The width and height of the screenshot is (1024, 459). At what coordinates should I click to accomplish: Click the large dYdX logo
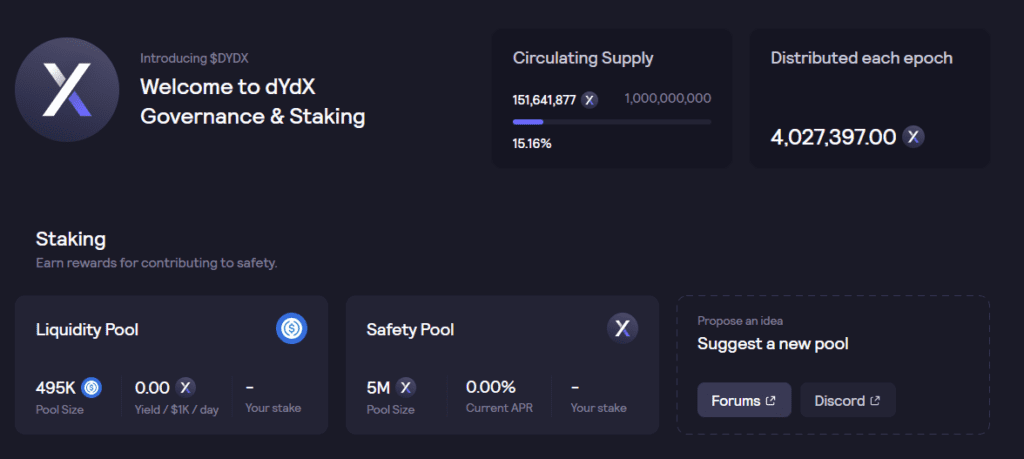pyautogui.click(x=67, y=89)
